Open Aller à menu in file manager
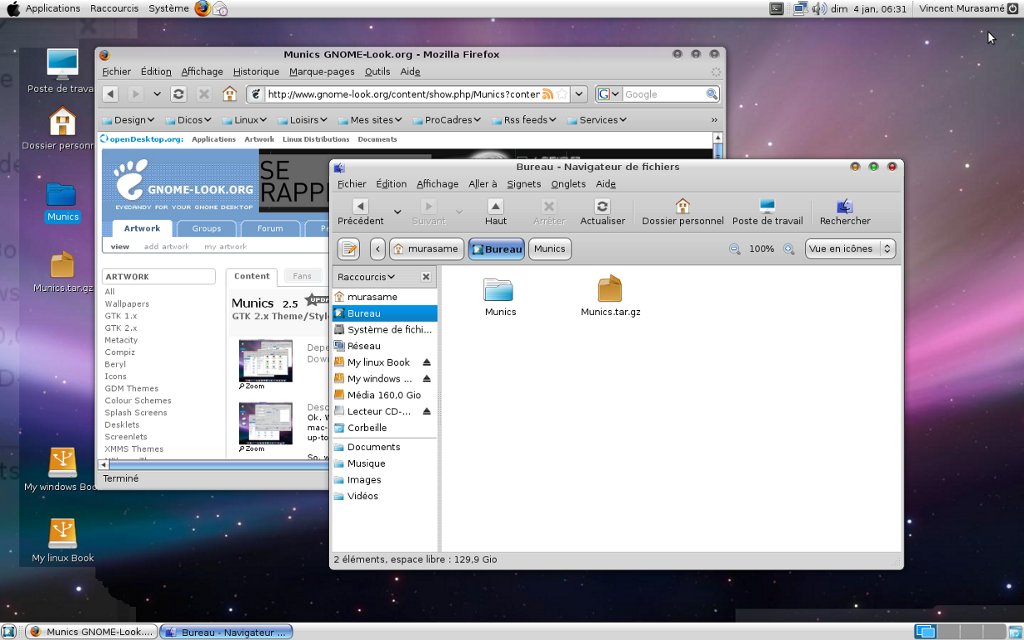Image resolution: width=1024 pixels, height=640 pixels. pyautogui.click(x=483, y=184)
